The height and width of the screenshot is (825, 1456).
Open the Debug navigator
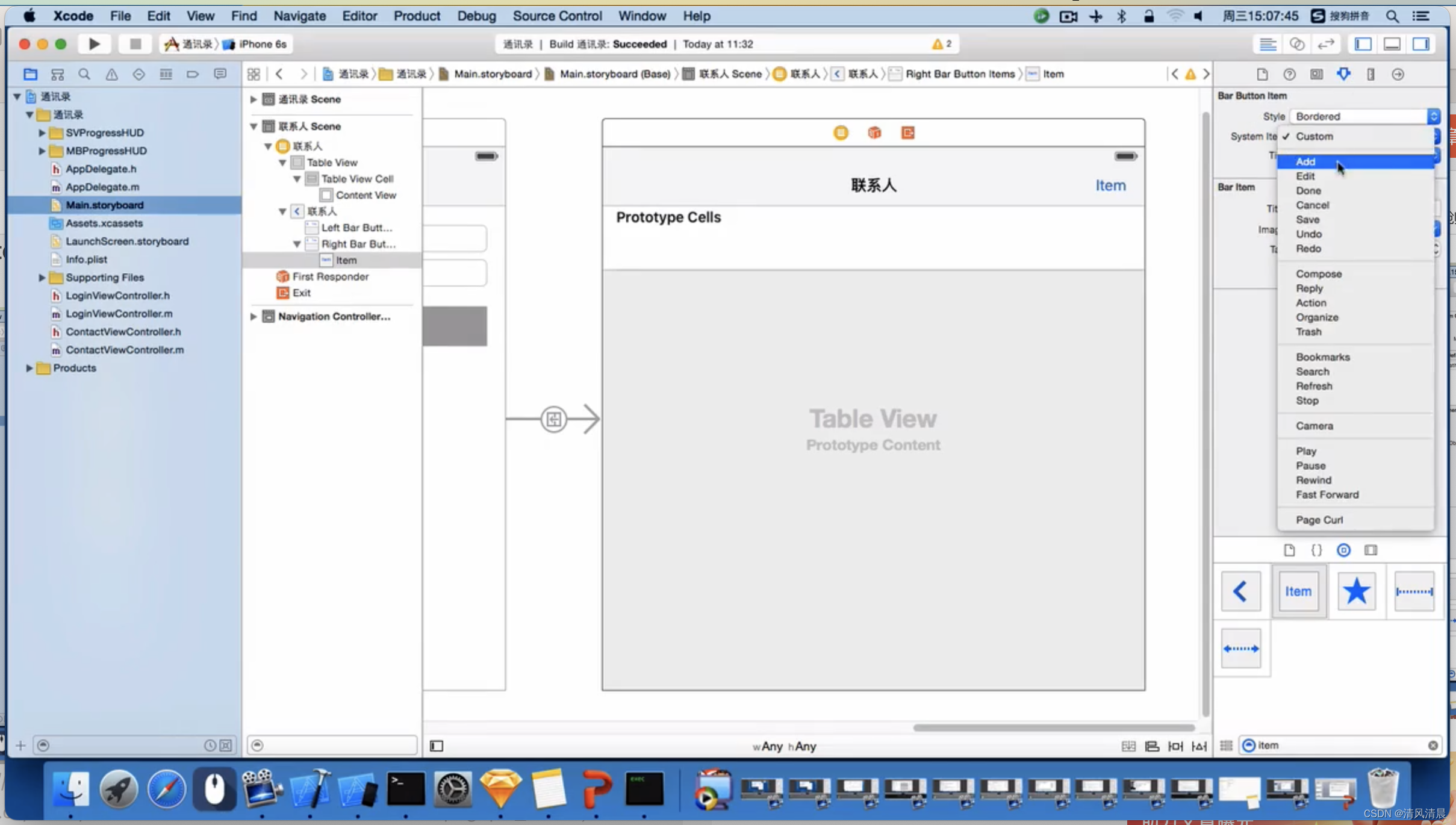[x=166, y=74]
